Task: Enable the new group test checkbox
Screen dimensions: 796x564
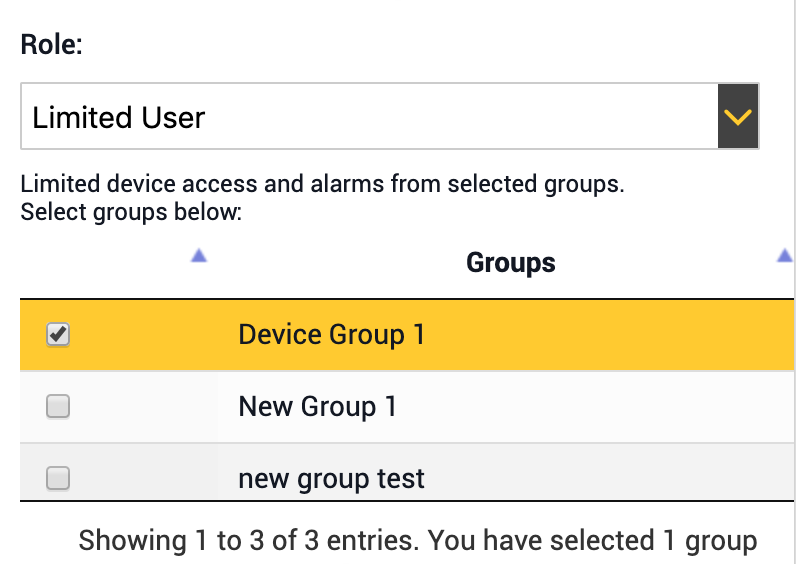Action: click(x=58, y=478)
